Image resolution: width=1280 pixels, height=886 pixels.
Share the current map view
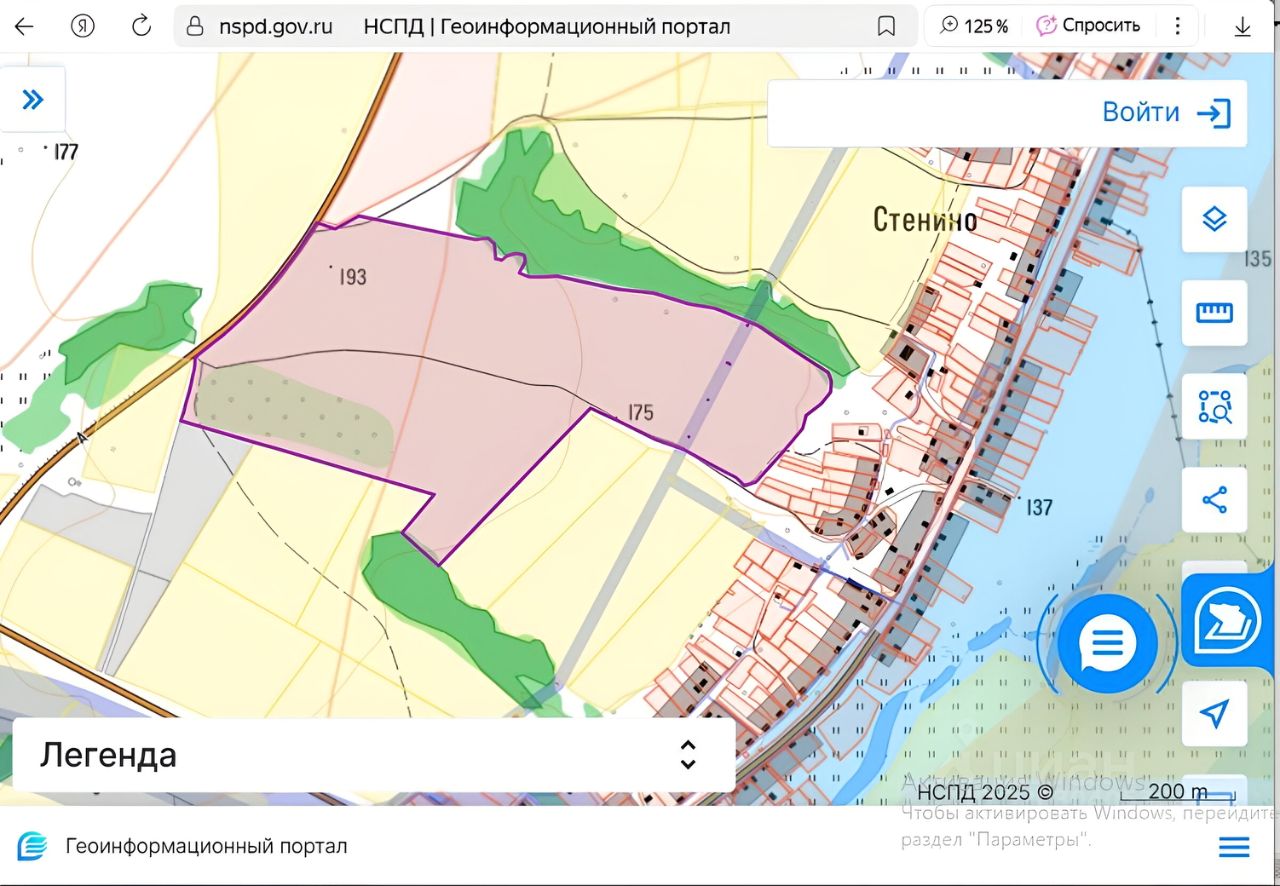pos(1214,500)
